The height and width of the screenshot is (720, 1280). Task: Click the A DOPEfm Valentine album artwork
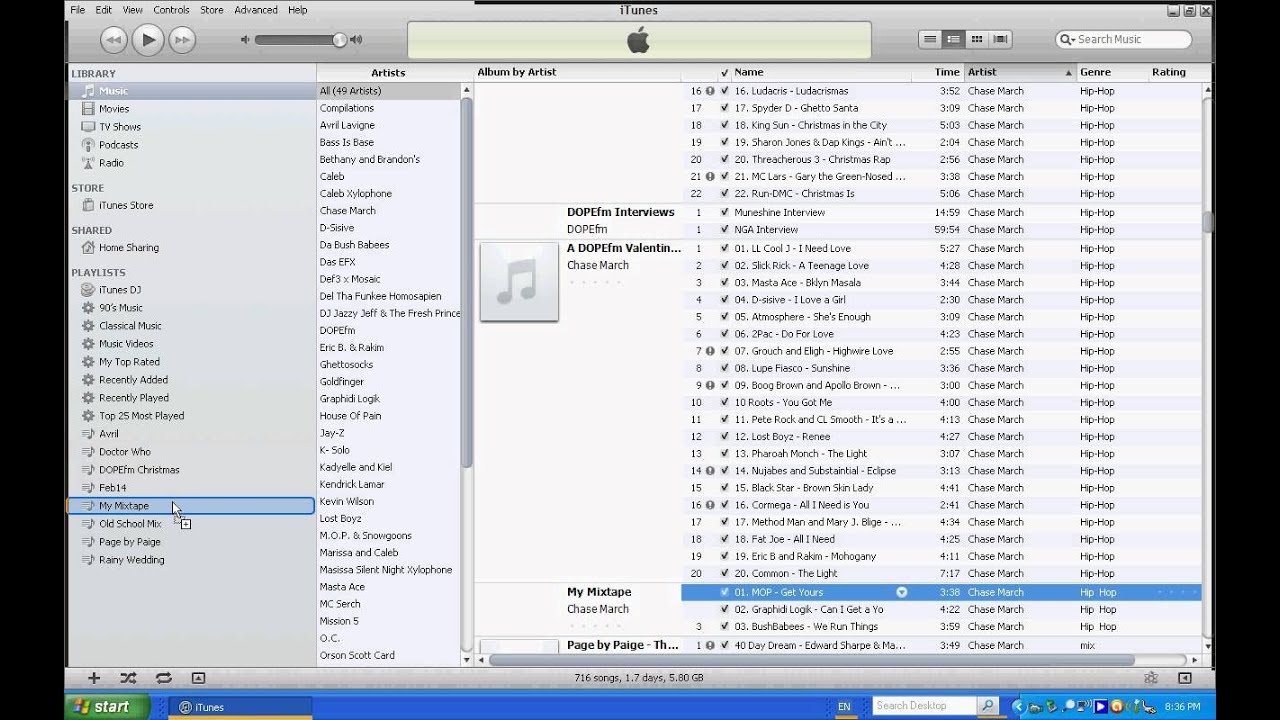(x=519, y=282)
